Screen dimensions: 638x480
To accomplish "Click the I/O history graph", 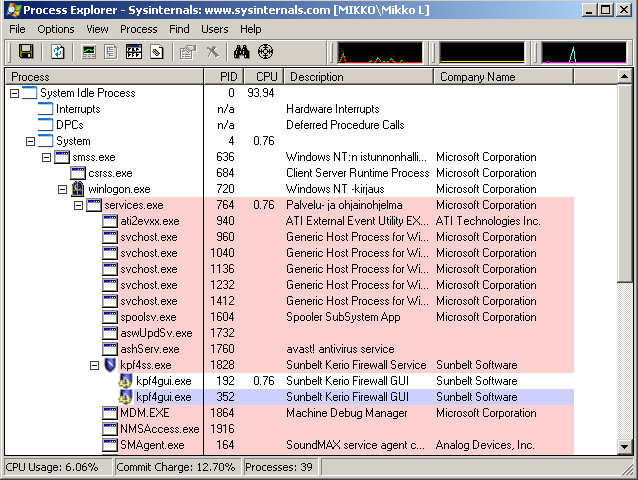I will click(x=583, y=53).
